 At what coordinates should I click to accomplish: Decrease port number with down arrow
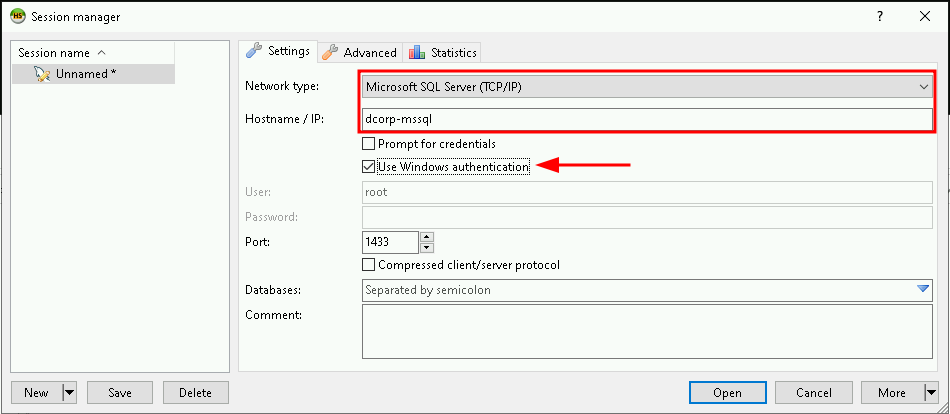pyautogui.click(x=427, y=247)
